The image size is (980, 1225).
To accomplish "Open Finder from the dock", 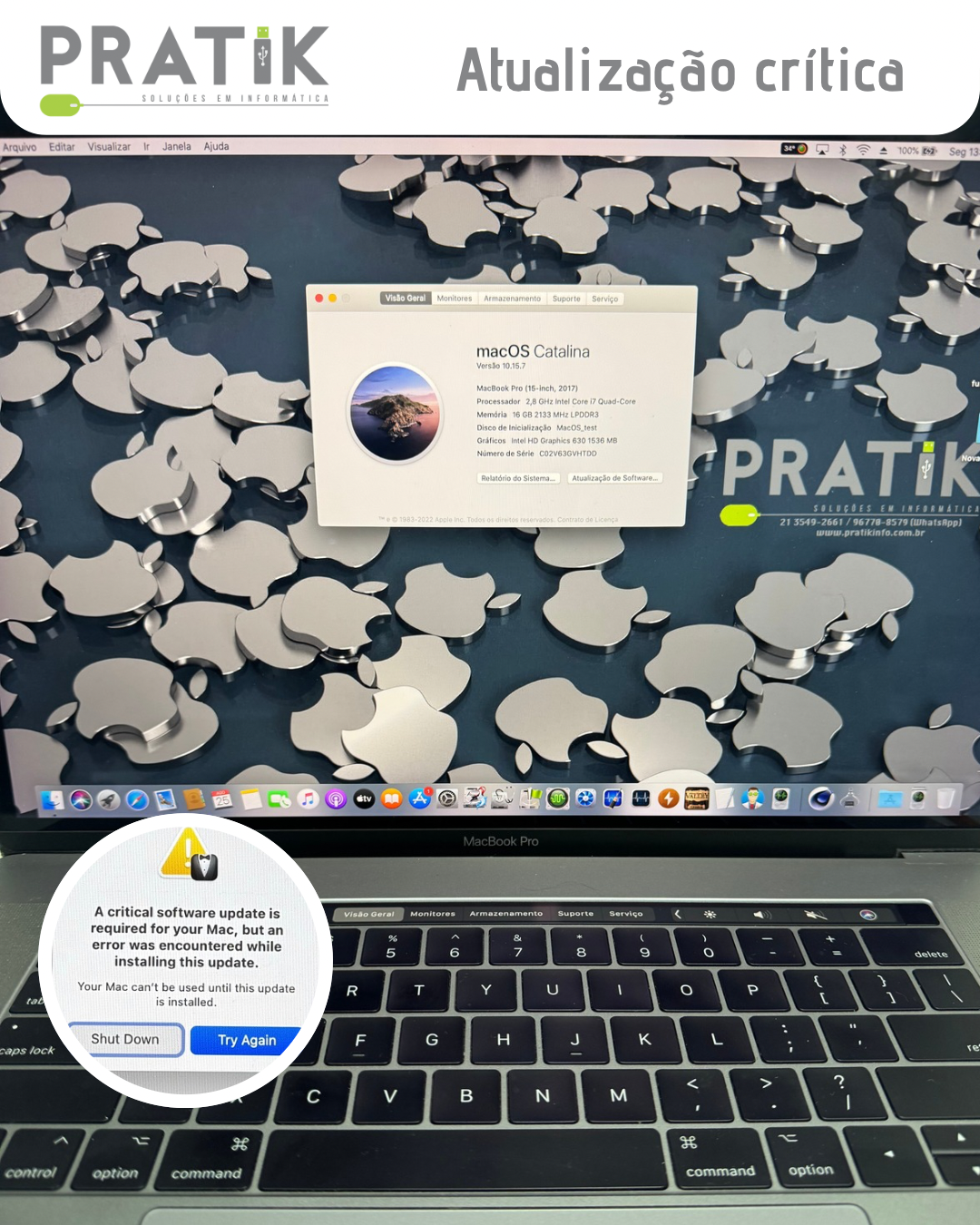I will 53,799.
